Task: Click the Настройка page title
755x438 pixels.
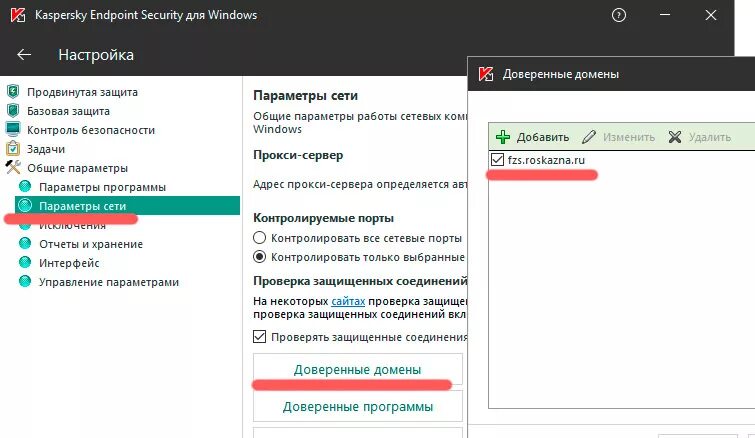Action: pos(96,55)
